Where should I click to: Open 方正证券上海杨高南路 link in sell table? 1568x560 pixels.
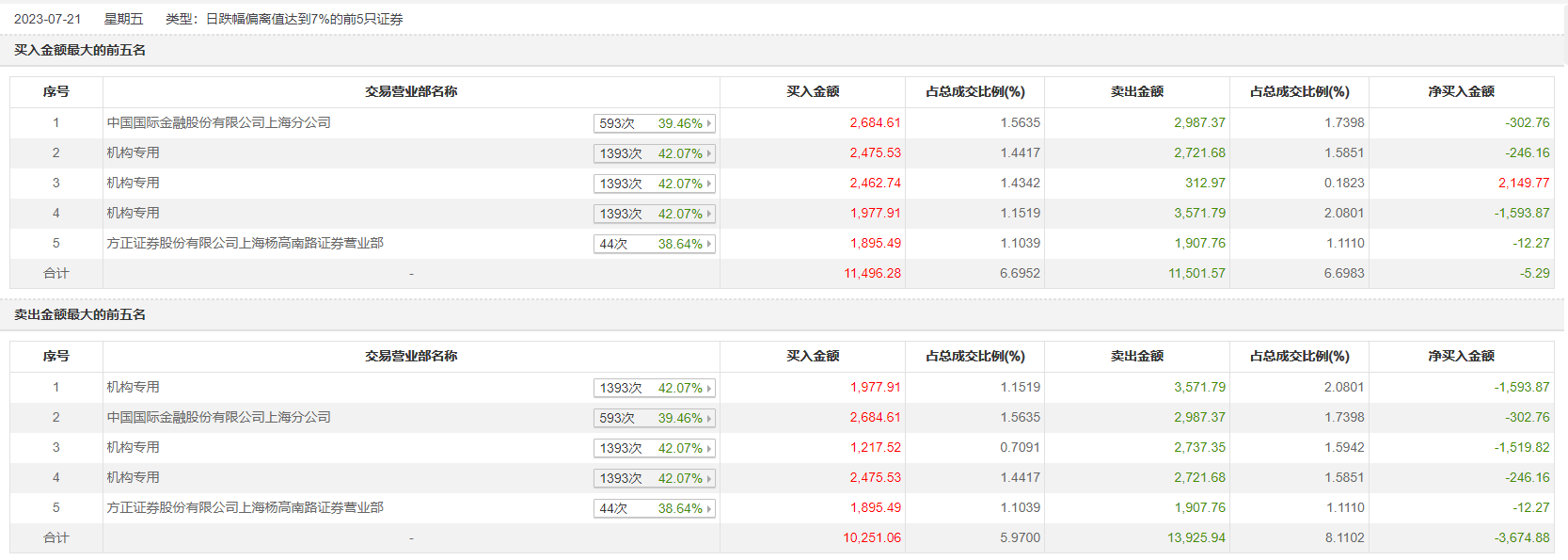click(x=245, y=507)
